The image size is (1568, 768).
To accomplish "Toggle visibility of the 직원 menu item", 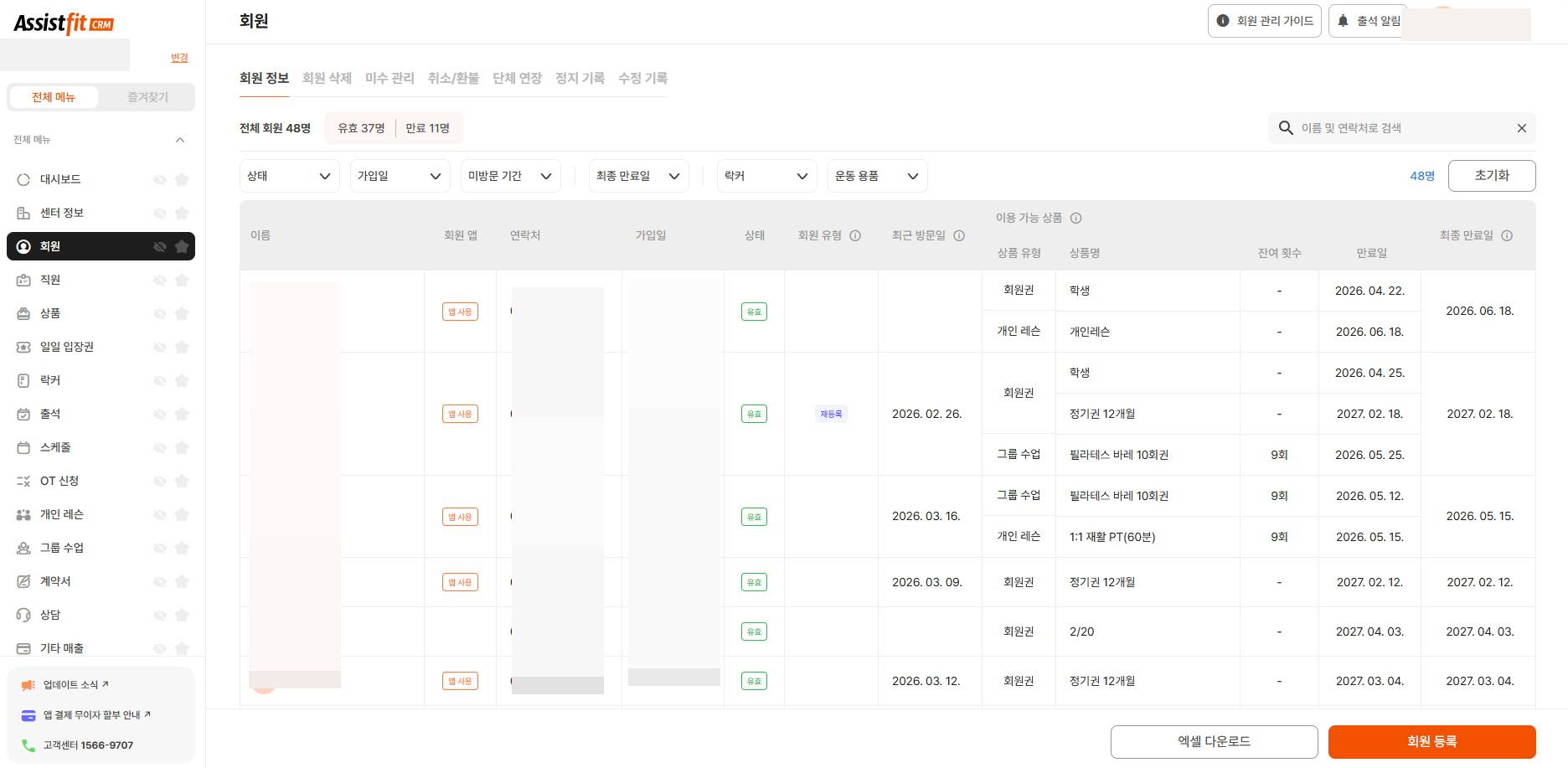I will [159, 280].
